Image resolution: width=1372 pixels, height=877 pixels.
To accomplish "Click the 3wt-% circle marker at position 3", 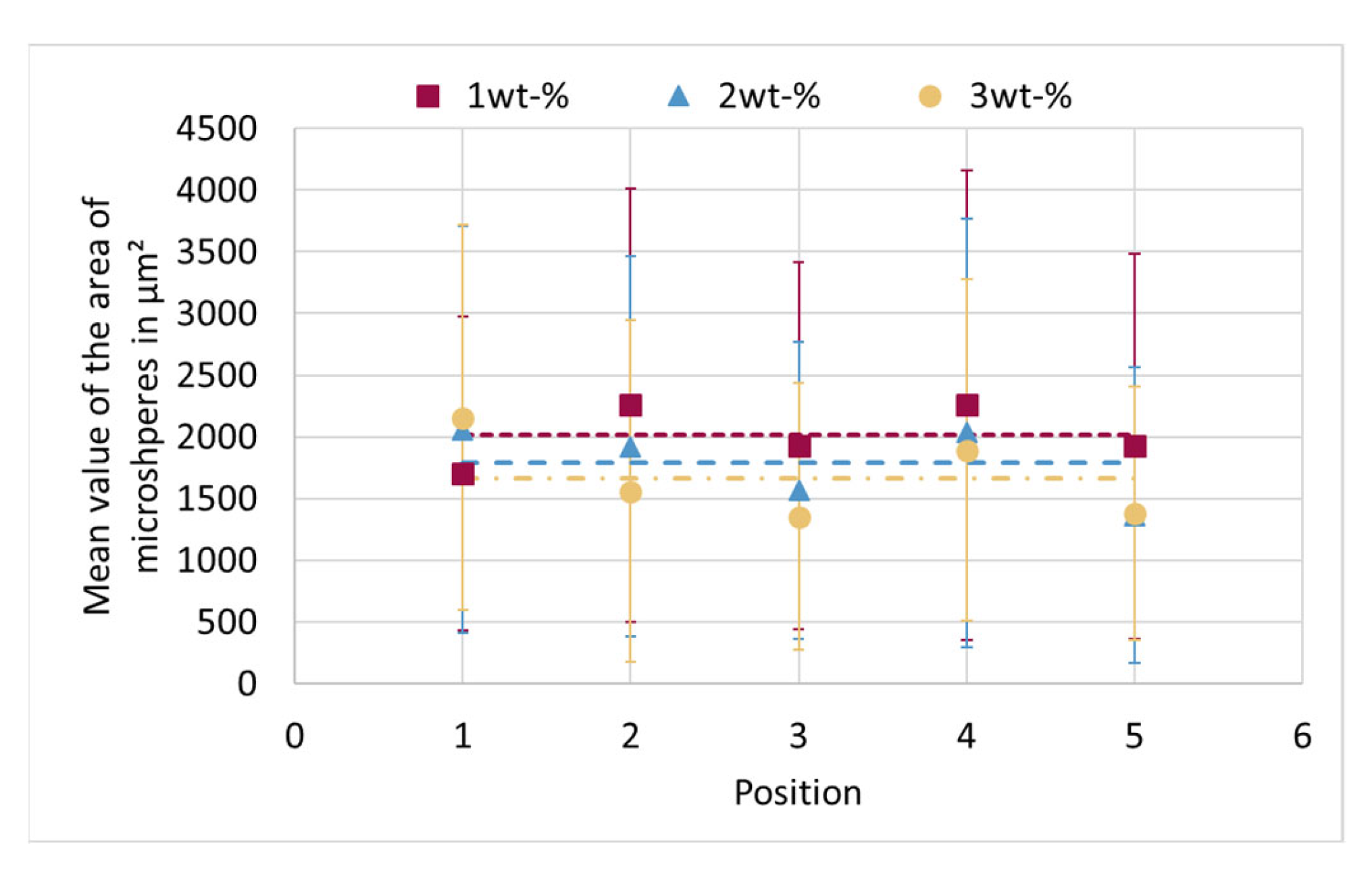I will [799, 518].
